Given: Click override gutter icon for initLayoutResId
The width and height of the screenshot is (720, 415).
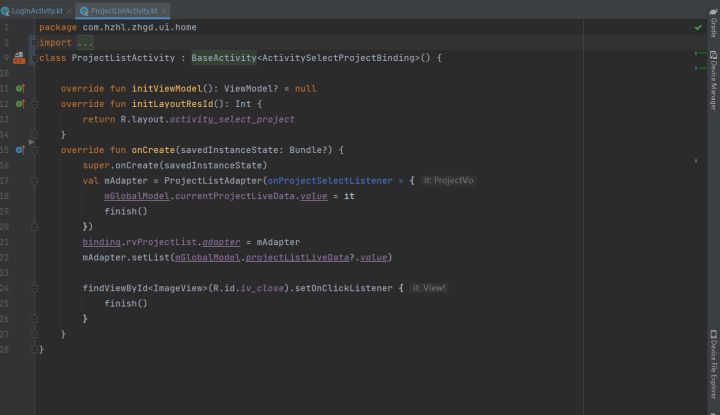Looking at the screenshot, I should [x=20, y=104].
